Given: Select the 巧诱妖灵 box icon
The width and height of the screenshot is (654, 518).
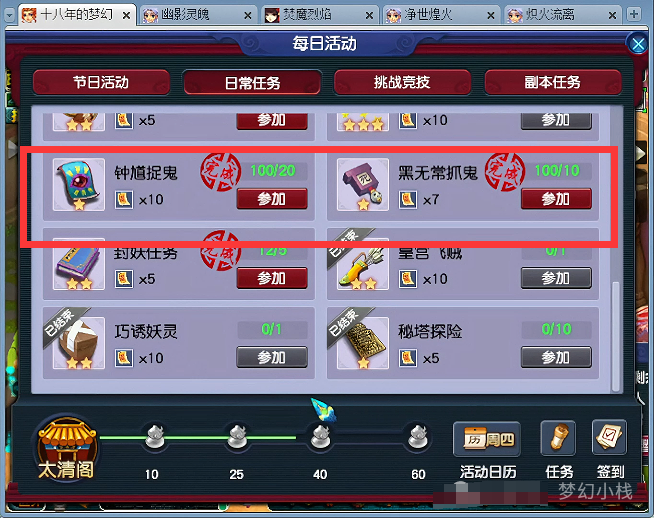Looking at the screenshot, I should 79,343.
